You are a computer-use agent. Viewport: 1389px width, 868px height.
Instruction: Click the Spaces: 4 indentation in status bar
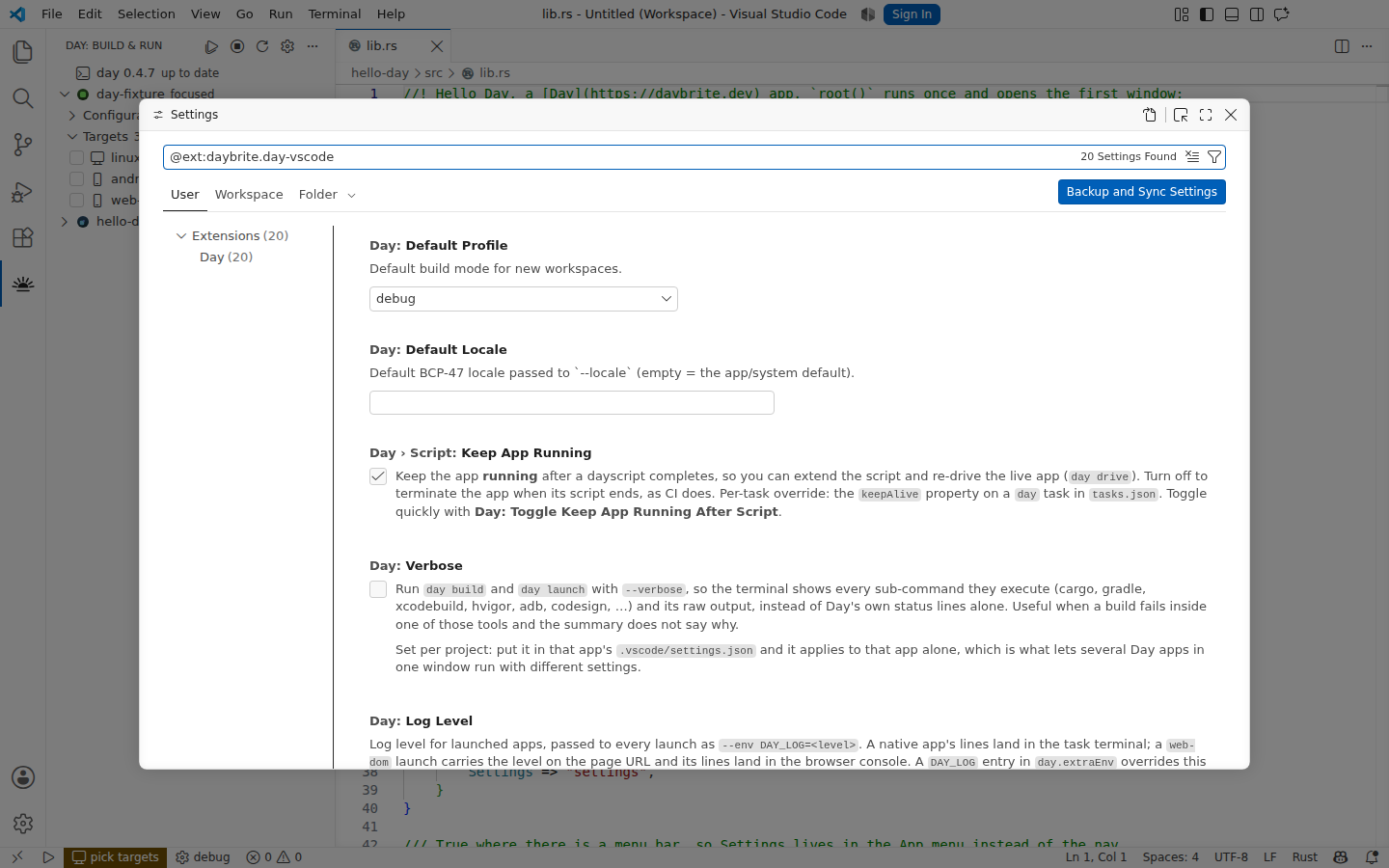pos(1171,857)
